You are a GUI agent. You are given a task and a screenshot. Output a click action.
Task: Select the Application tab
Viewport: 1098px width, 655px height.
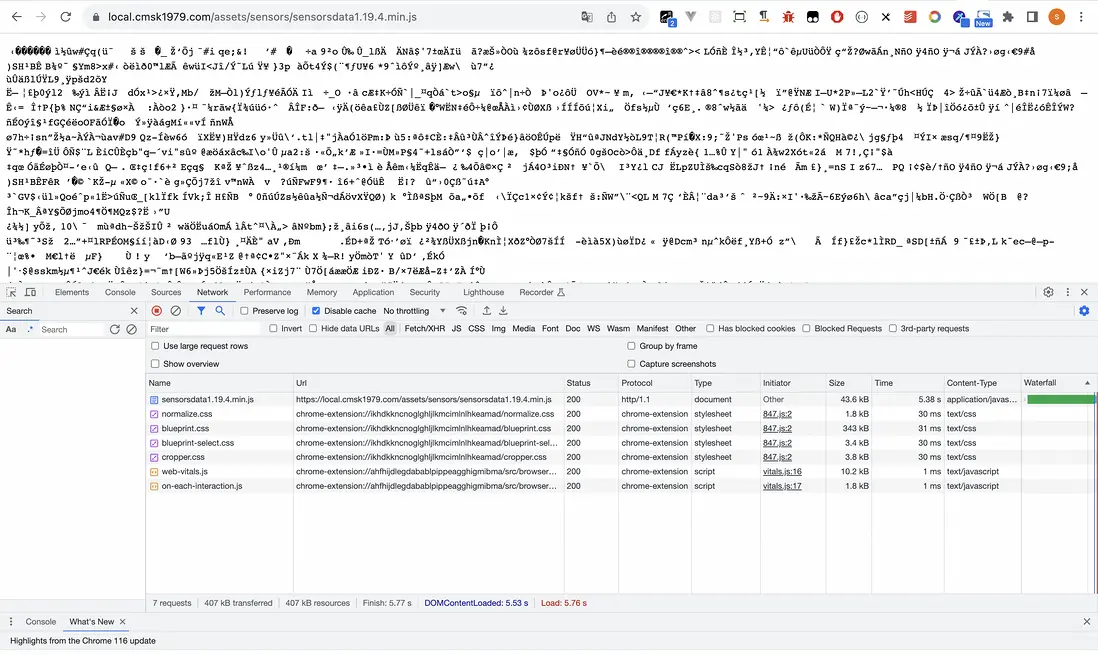373,292
